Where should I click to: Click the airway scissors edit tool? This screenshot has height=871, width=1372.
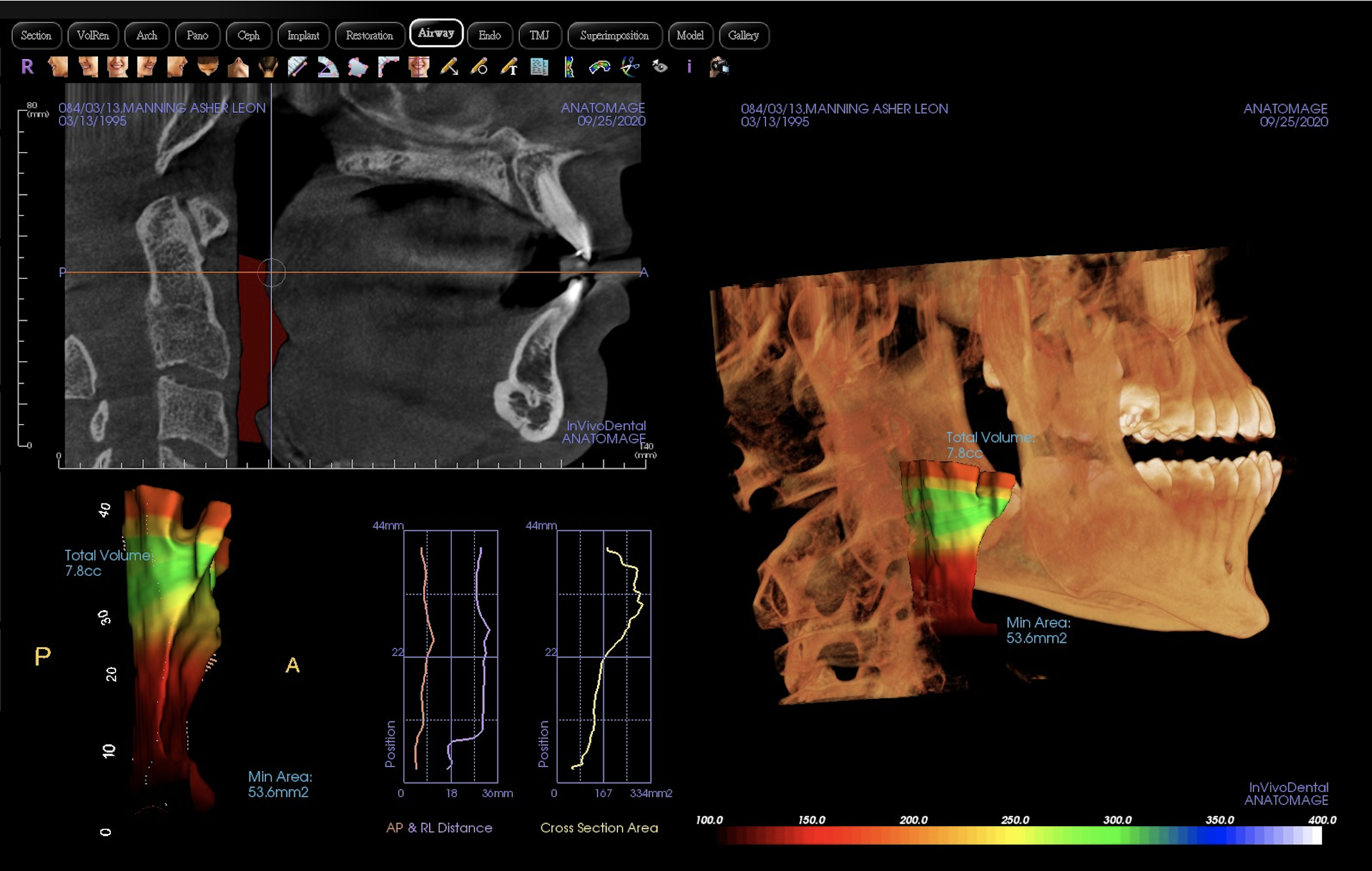[630, 67]
